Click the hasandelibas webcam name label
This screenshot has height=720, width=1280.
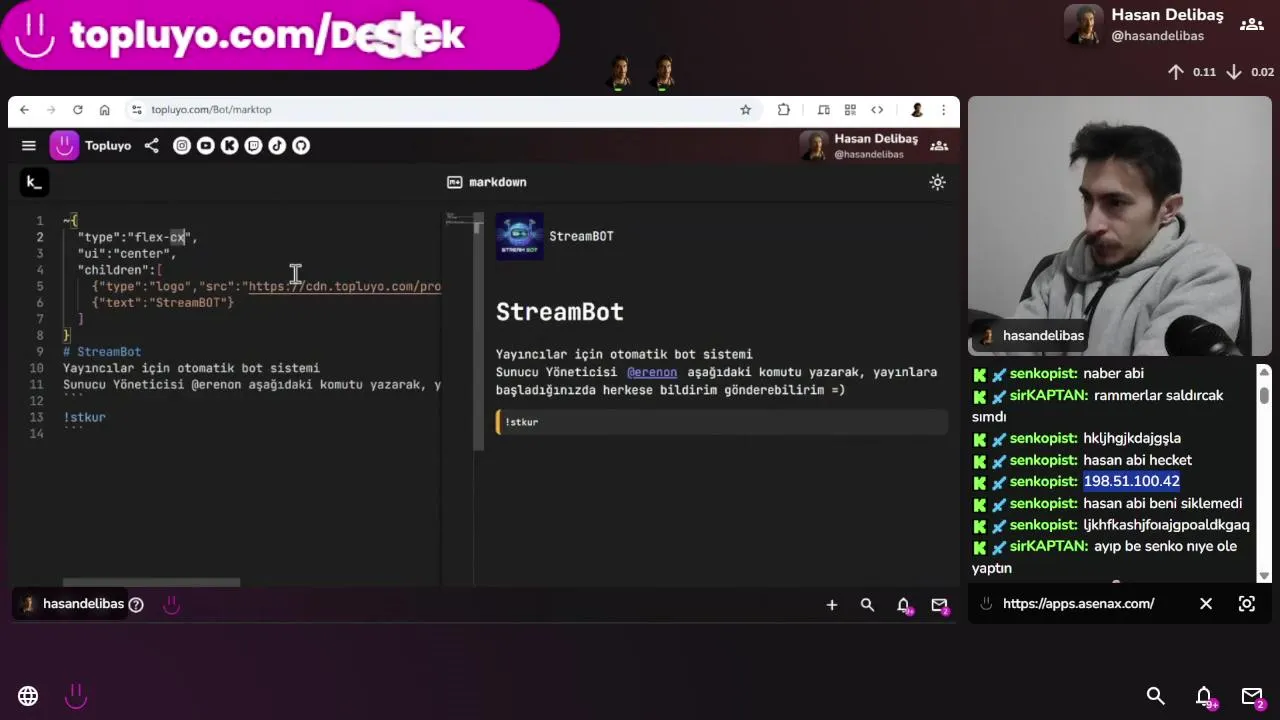pos(1030,336)
